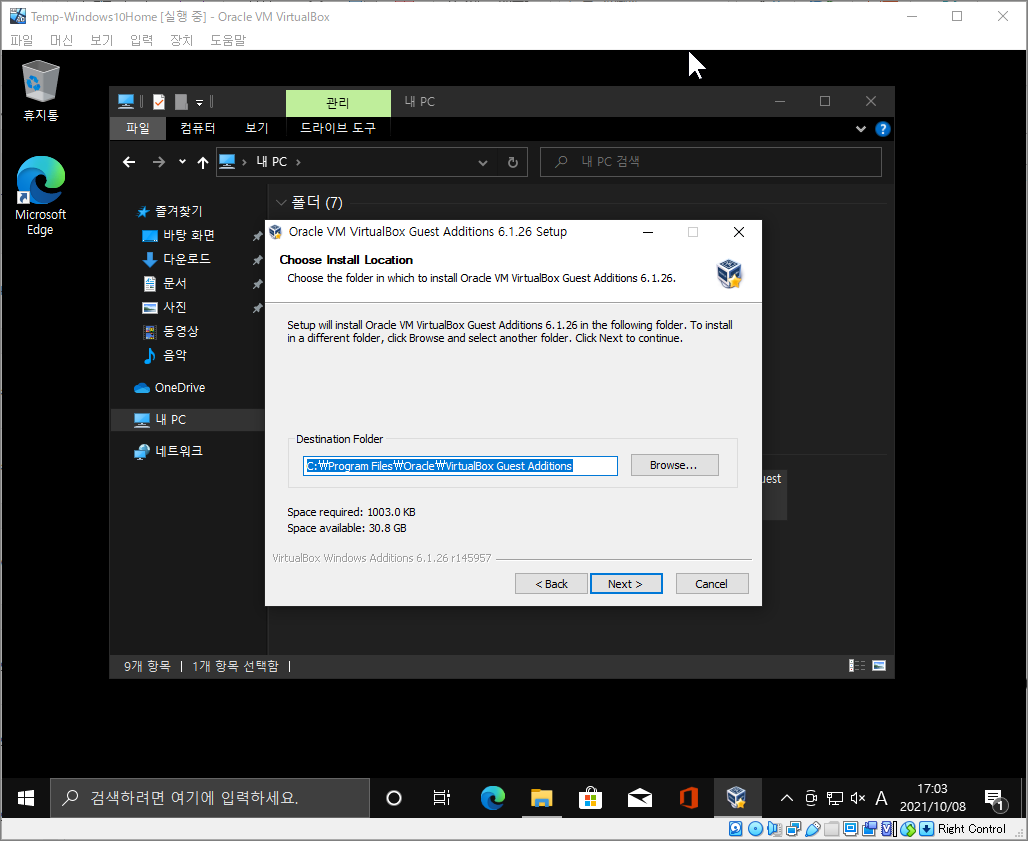
Task: Click the display monitor icon in VirtualBox status bar
Action: coord(850,829)
